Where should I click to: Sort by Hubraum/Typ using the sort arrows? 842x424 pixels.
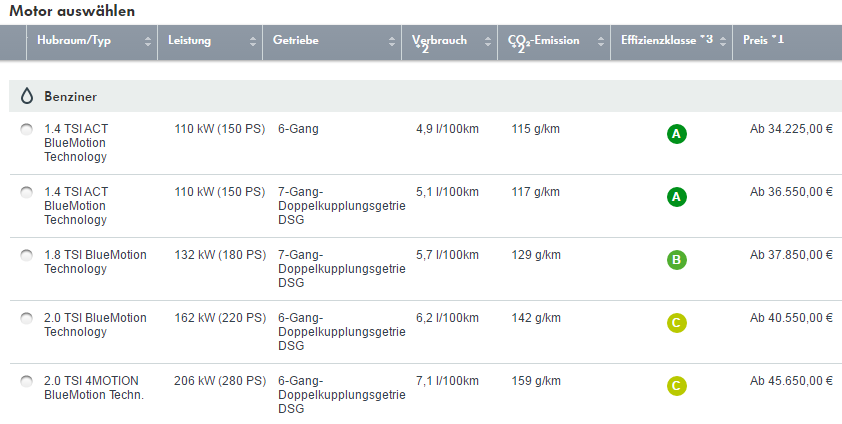pos(148,41)
